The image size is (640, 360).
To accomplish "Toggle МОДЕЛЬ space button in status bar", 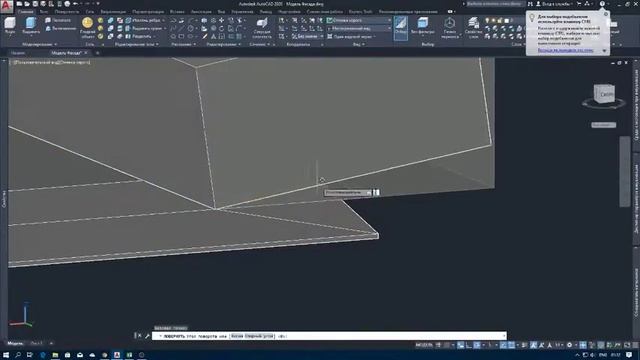I will (424, 345).
